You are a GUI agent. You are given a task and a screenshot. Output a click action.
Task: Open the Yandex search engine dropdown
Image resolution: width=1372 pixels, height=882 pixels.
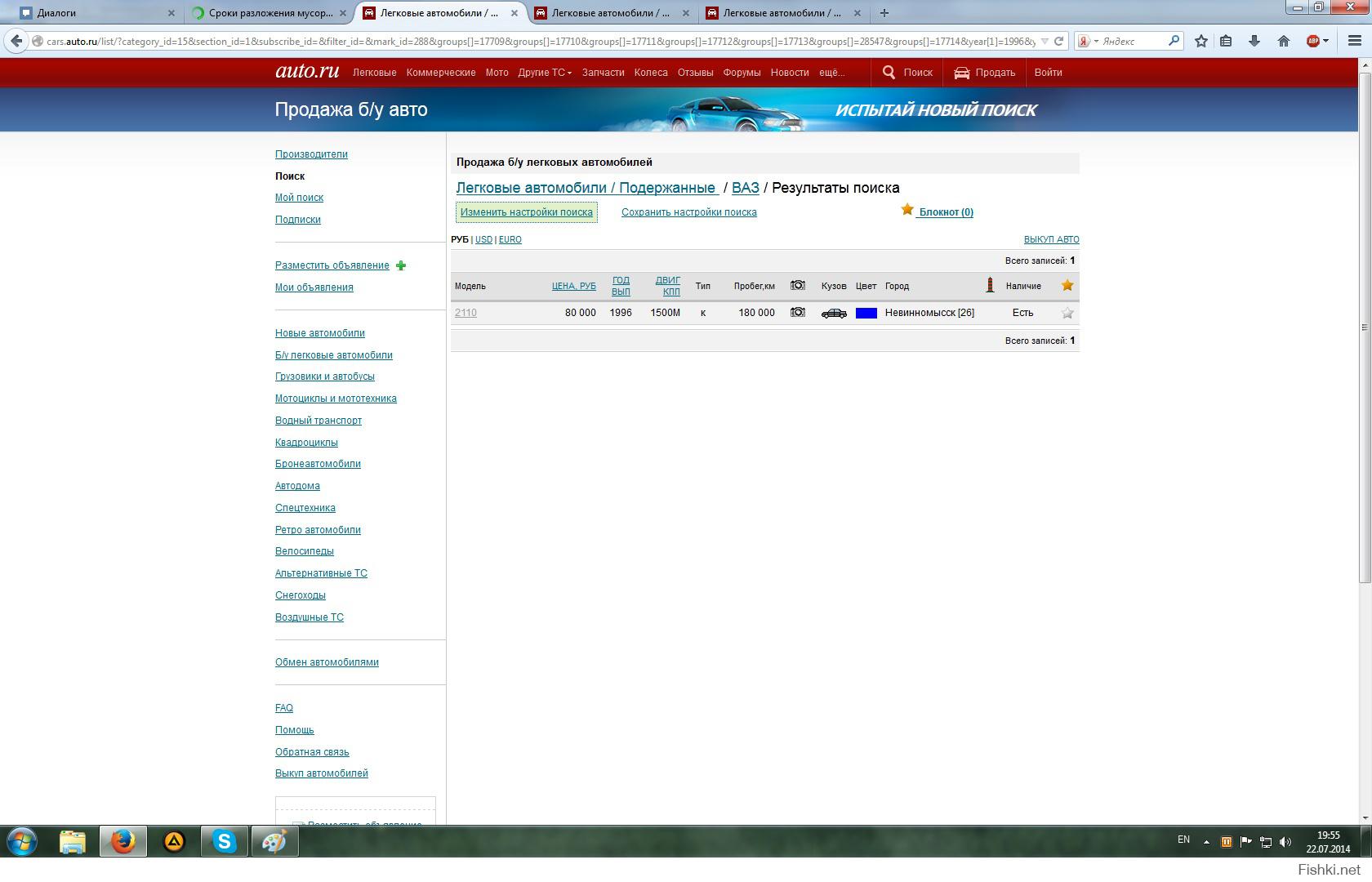pos(1088,41)
